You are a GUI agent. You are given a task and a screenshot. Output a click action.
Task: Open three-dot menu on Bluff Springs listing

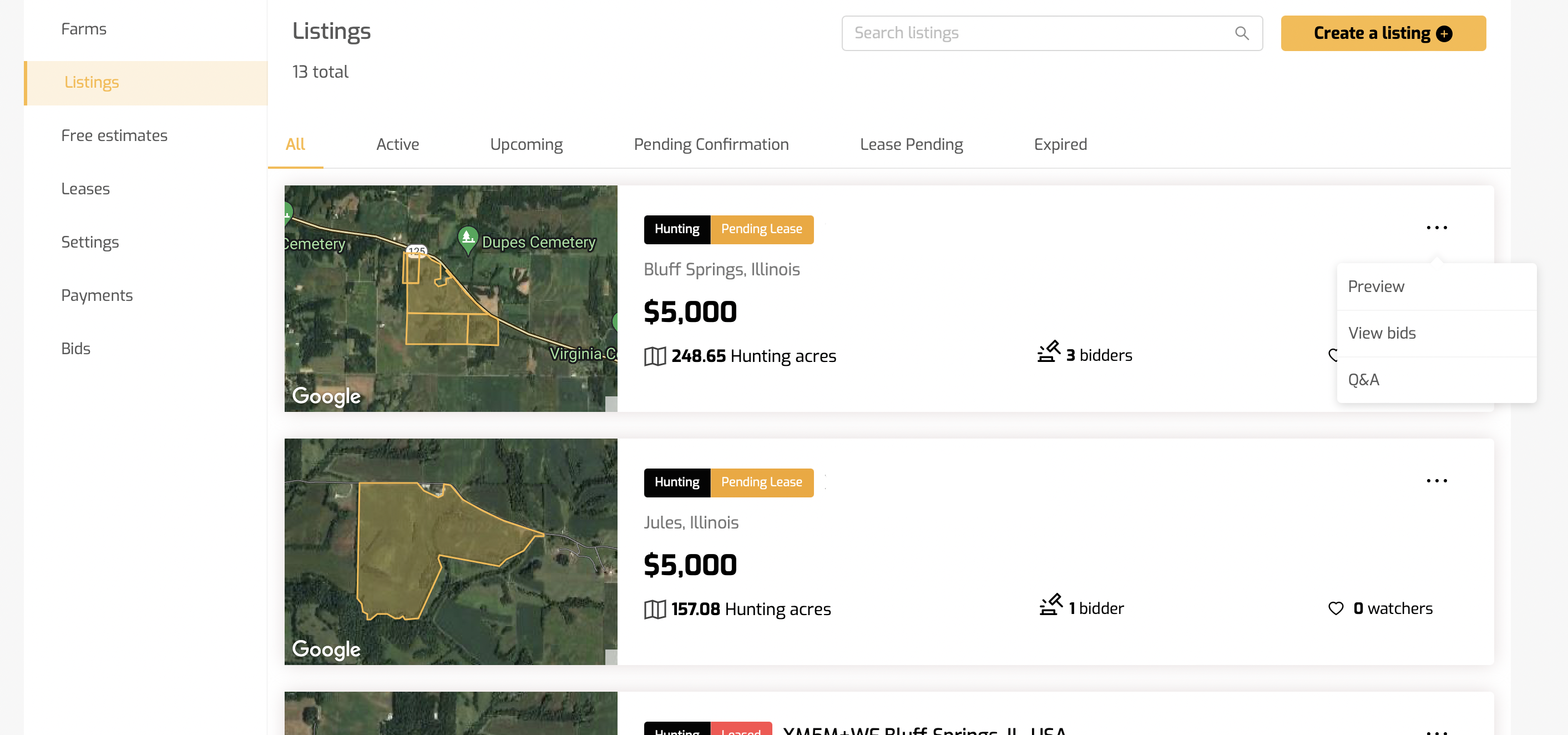1436,228
